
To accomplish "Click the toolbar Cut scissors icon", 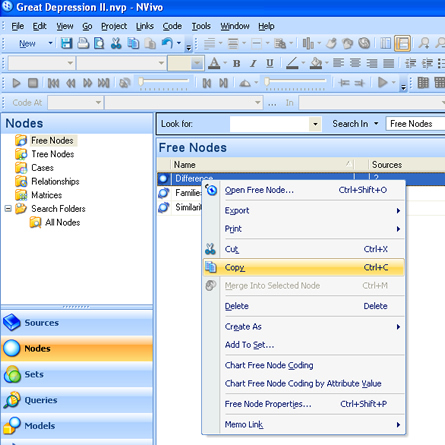I will 116,44.
